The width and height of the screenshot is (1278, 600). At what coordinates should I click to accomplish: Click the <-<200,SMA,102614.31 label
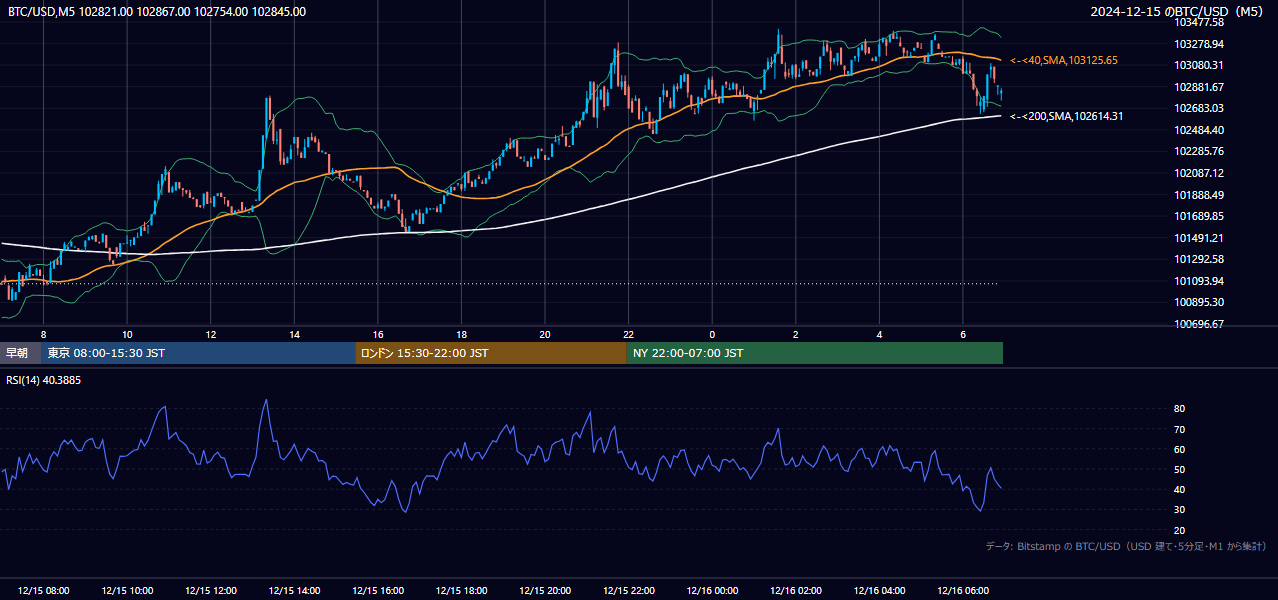[1066, 117]
